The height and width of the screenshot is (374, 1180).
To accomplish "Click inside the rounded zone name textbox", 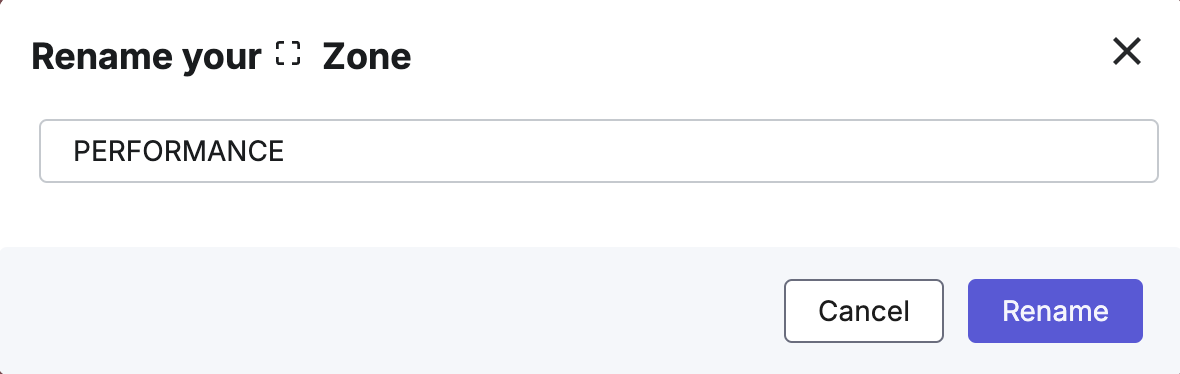I will (598, 151).
